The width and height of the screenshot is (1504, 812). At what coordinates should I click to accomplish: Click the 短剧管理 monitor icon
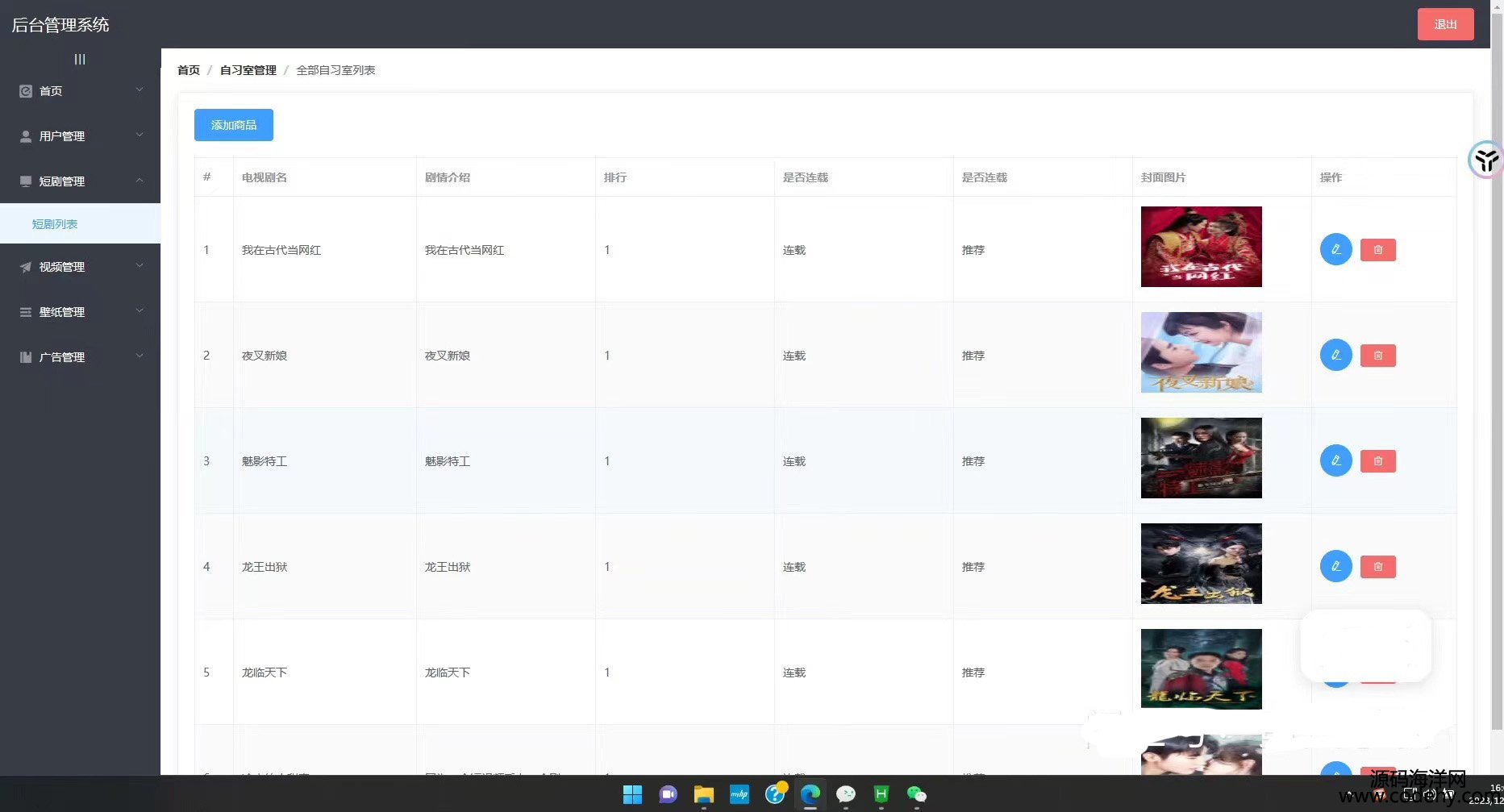click(x=26, y=181)
